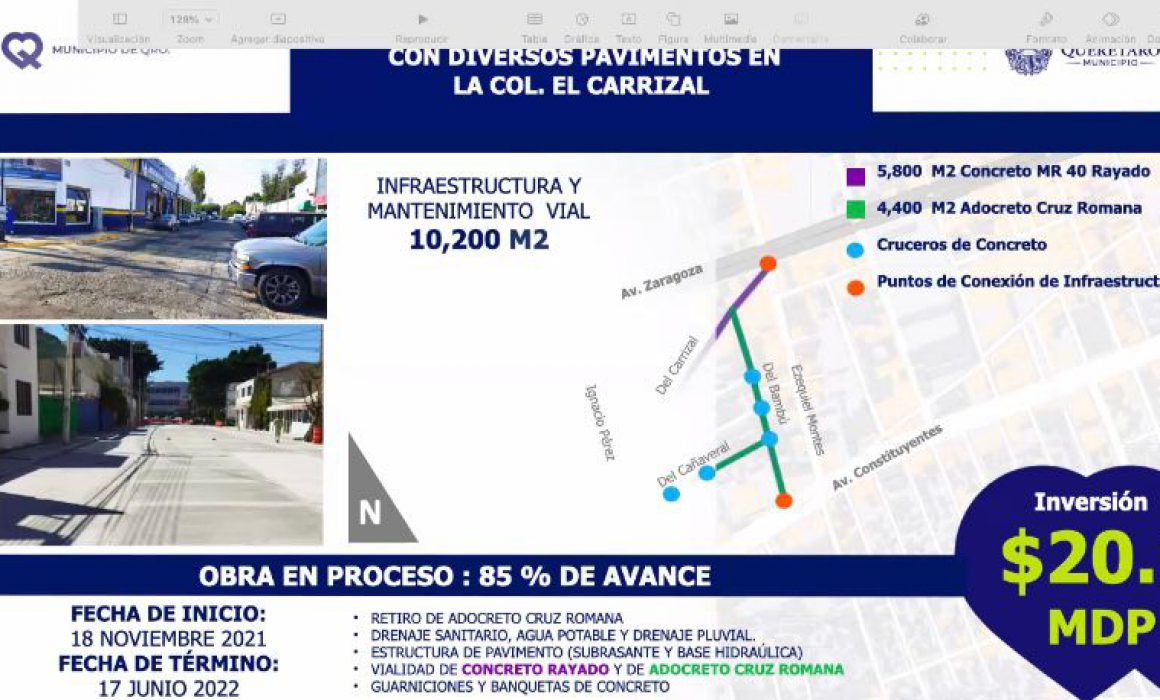Add a new slide with Agregar diapositiva
The width and height of the screenshot is (1160, 700).
coord(277,27)
